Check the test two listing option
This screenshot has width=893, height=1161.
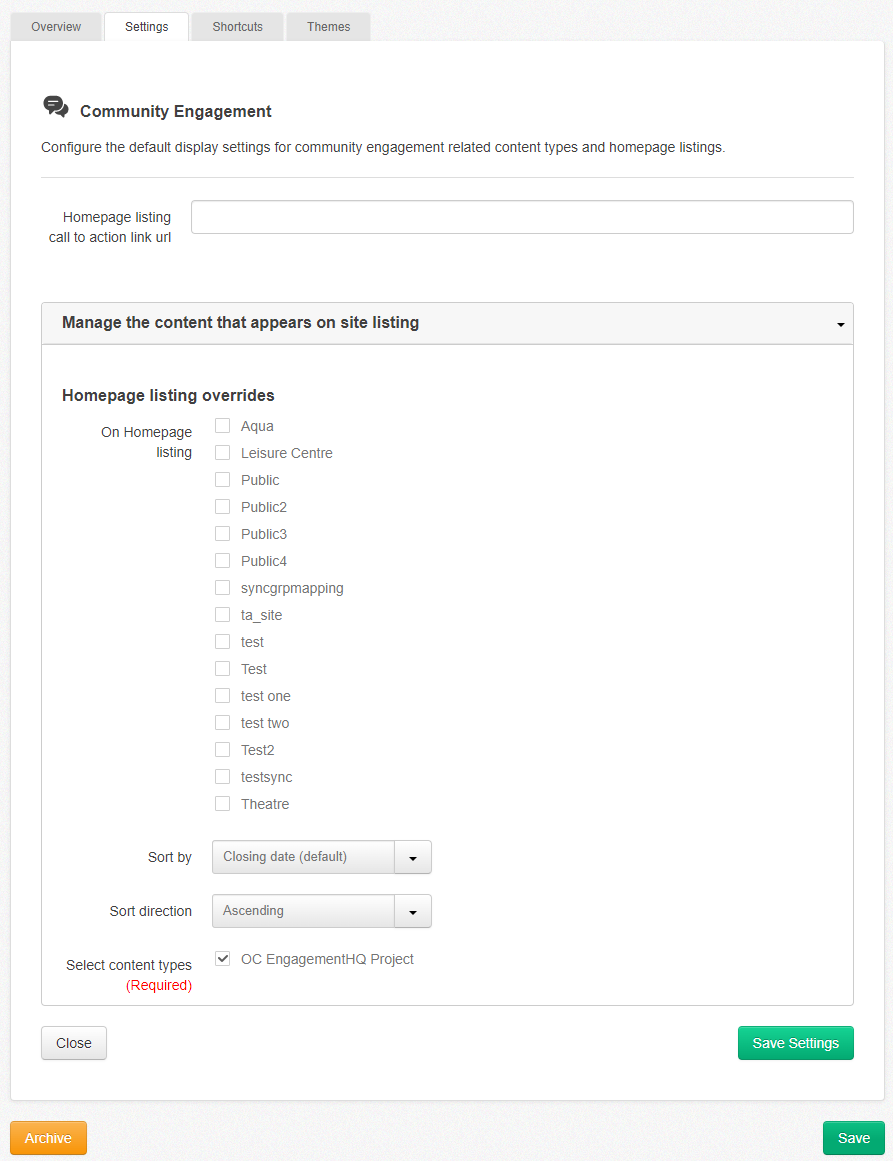[x=222, y=721]
